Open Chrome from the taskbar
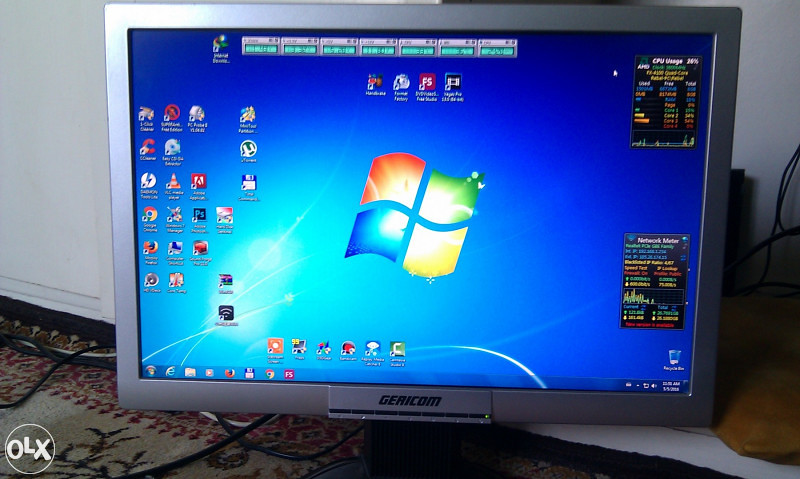 pyautogui.click(x=269, y=374)
